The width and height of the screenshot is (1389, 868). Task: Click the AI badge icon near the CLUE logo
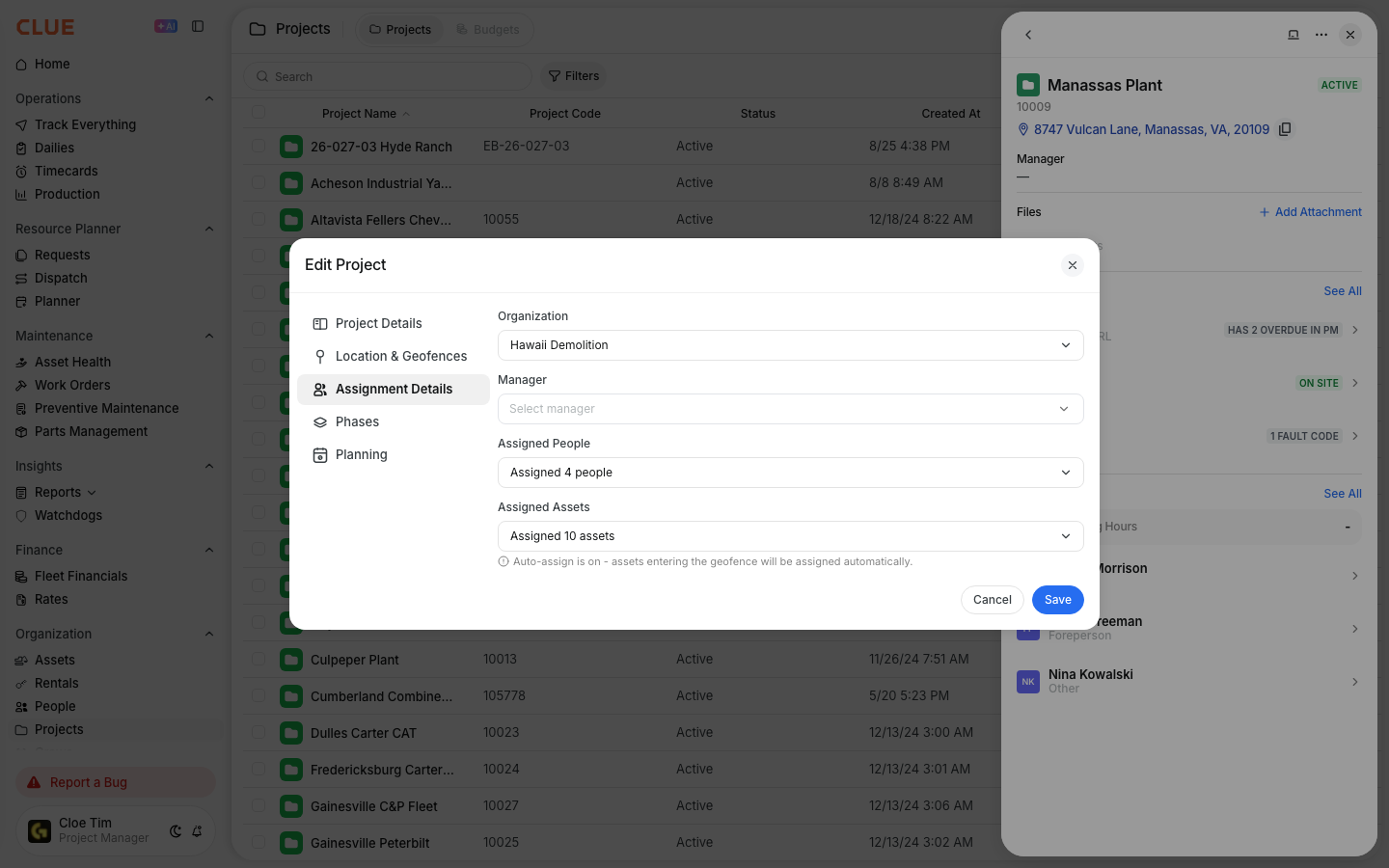tap(166, 26)
